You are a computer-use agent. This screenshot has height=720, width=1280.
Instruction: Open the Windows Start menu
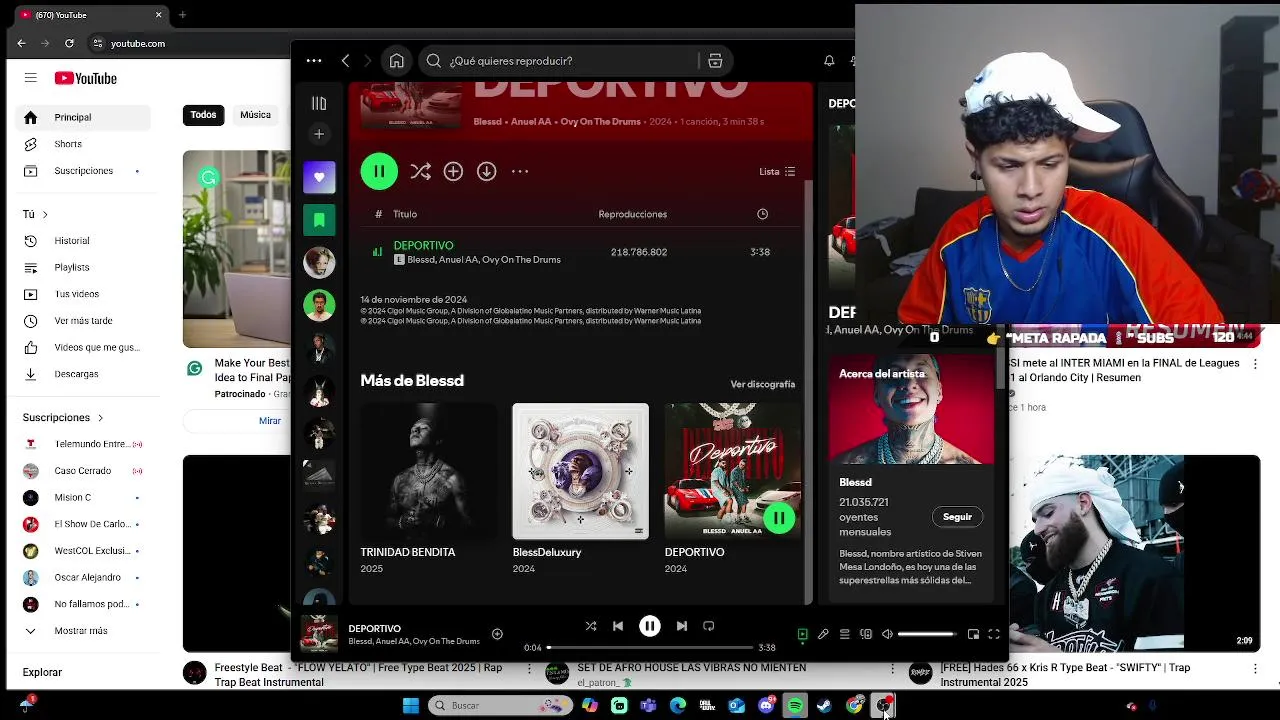tap(411, 706)
